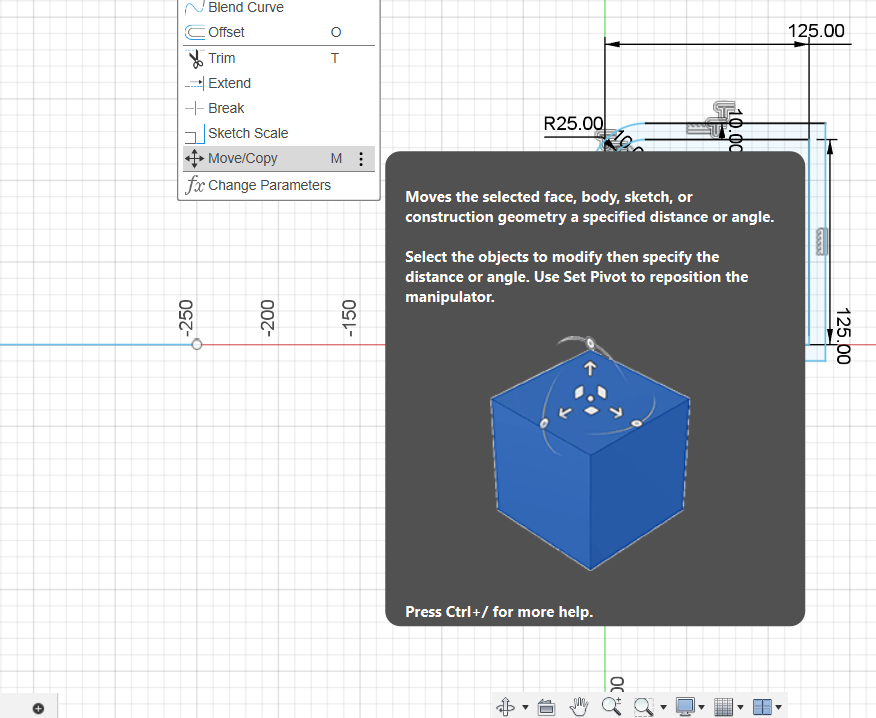Viewport: 876px width, 718px height.
Task: Click the fx Change Parameters icon
Action: coord(195,184)
